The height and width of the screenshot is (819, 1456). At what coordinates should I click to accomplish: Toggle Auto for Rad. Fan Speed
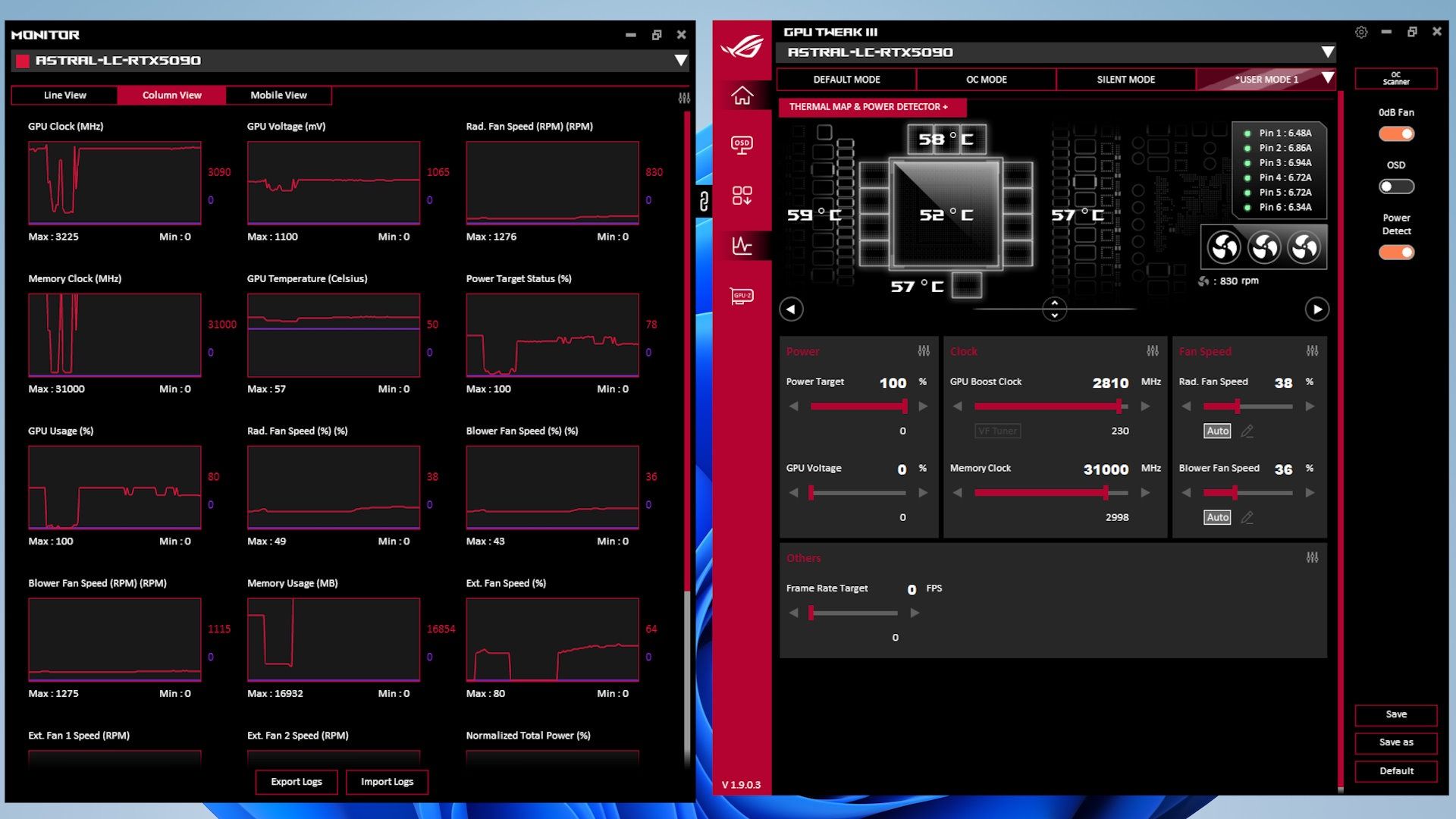pos(1217,431)
